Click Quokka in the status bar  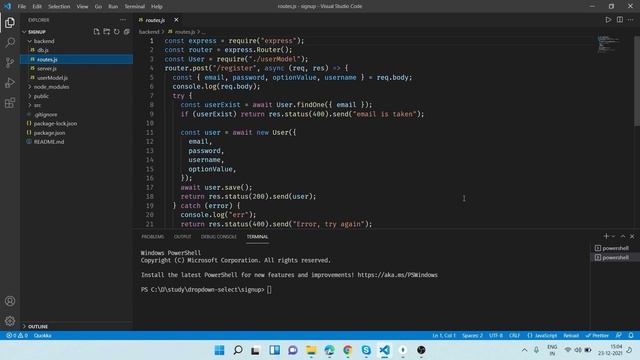pos(42,336)
